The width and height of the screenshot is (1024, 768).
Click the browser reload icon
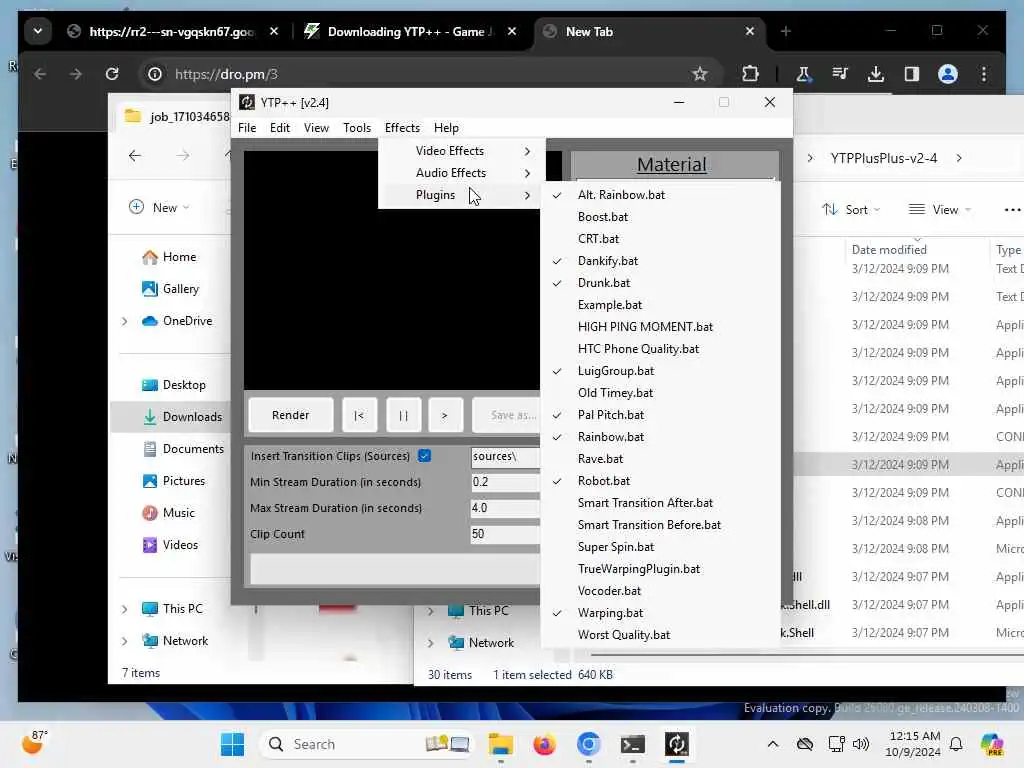coord(112,74)
